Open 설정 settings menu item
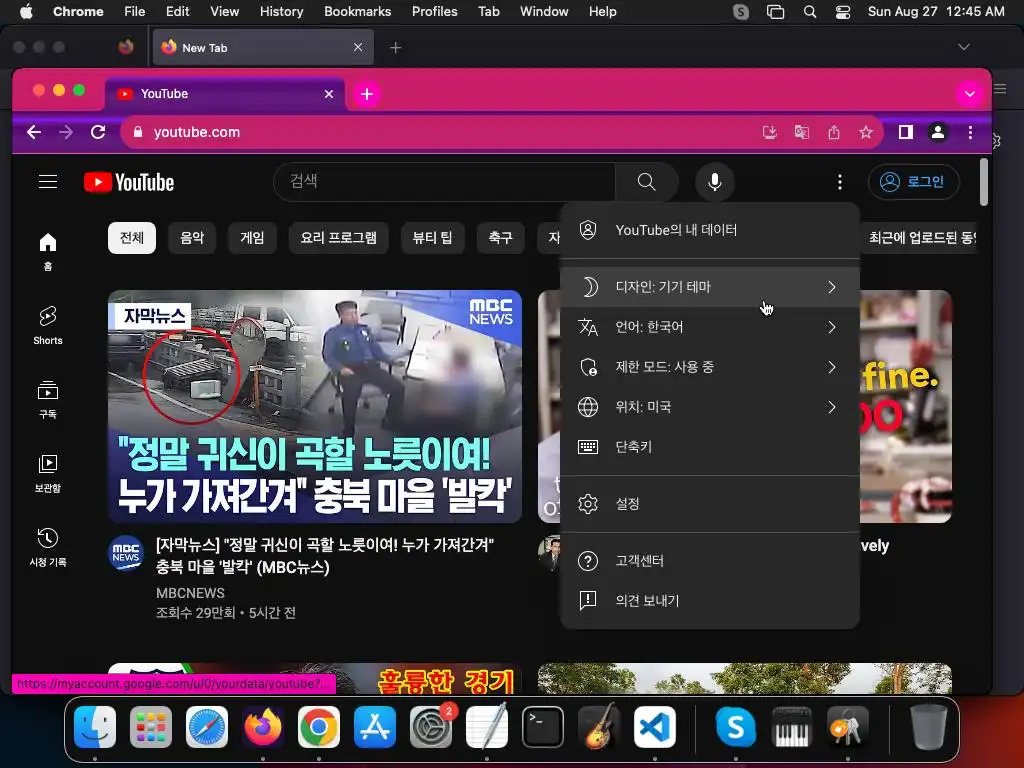Image resolution: width=1024 pixels, height=768 pixels. pyautogui.click(x=710, y=504)
